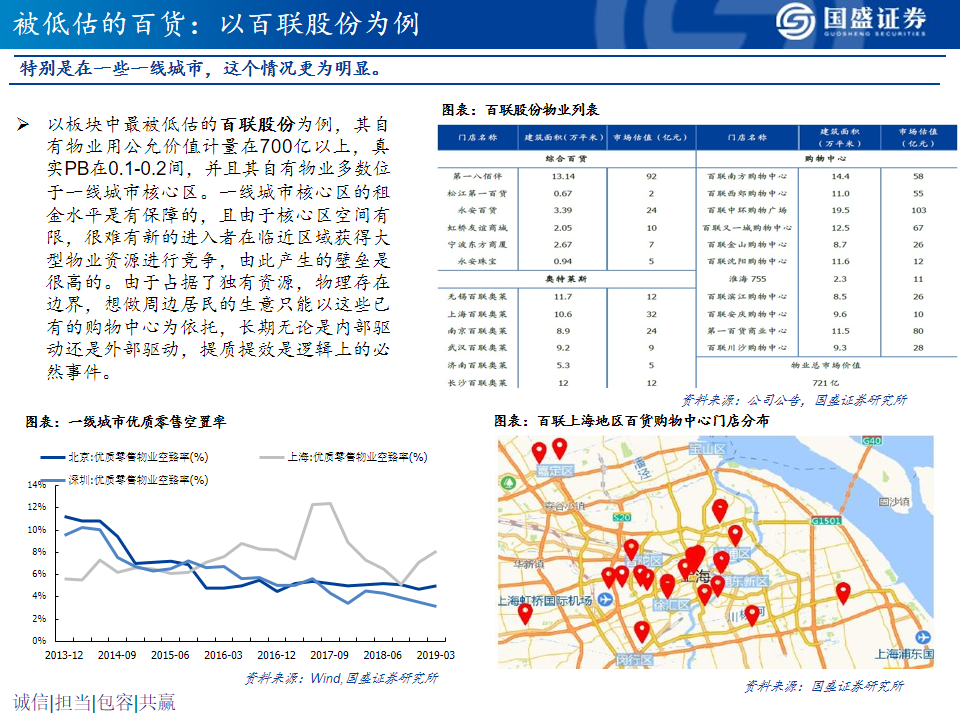Click the 南京百联奥莱 cell
This screenshot has width=960, height=720.
pos(478,331)
